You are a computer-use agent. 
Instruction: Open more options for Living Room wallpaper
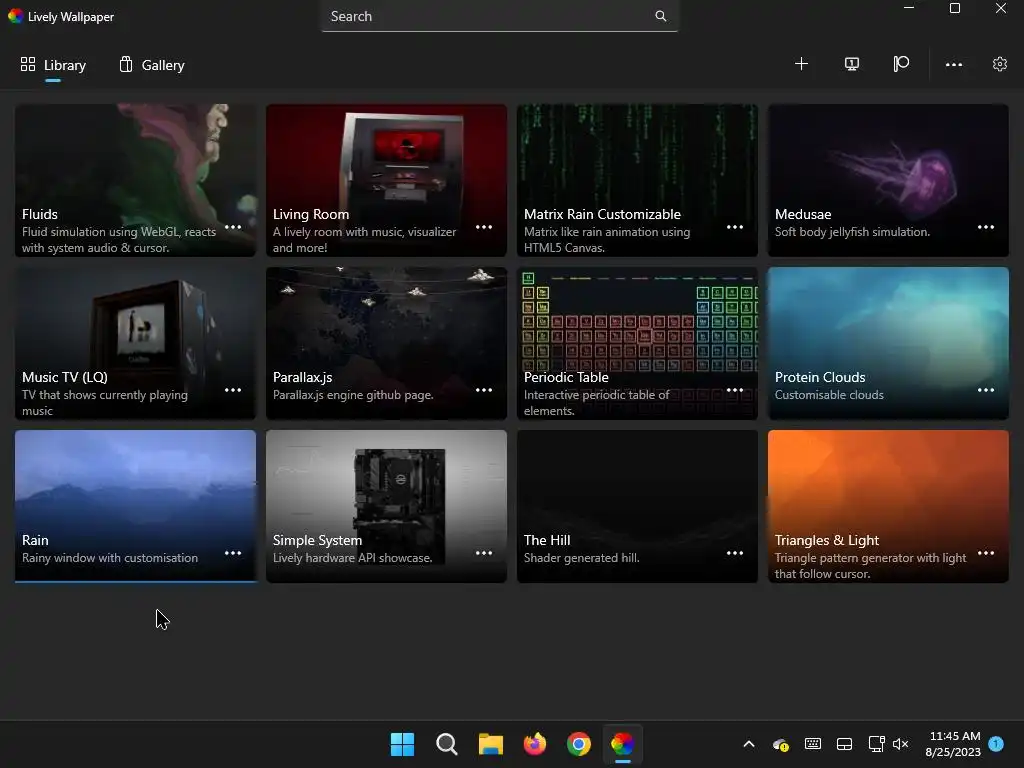(x=484, y=227)
